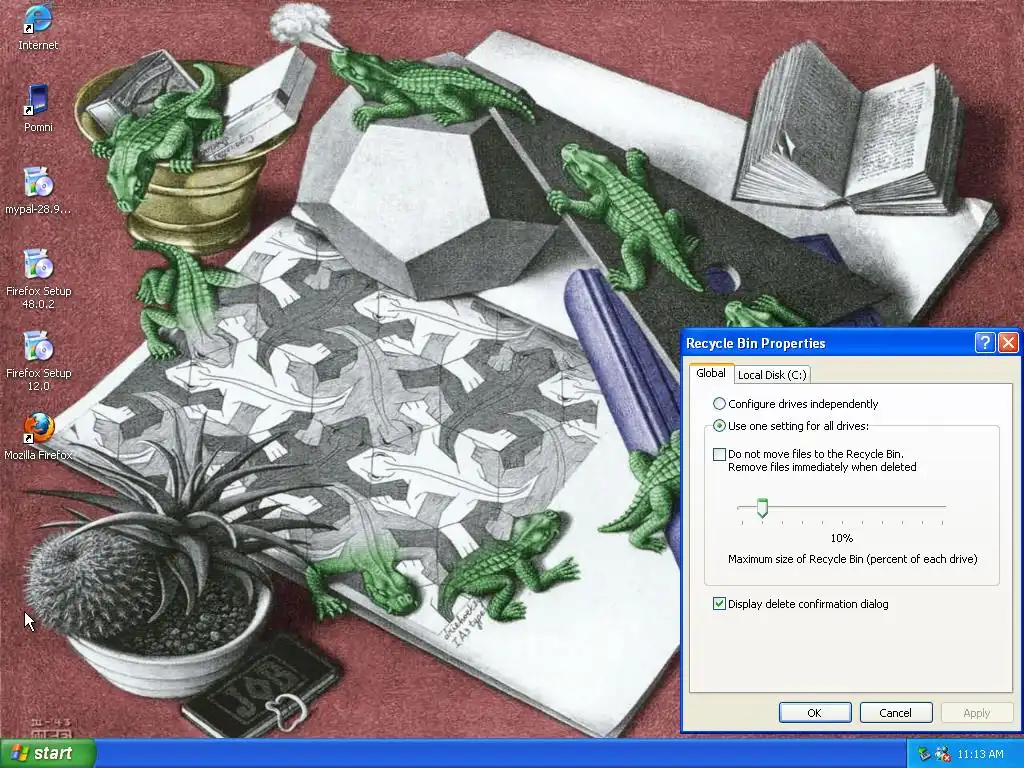Click the 10% slider value label
The image size is (1024, 768).
click(x=841, y=538)
